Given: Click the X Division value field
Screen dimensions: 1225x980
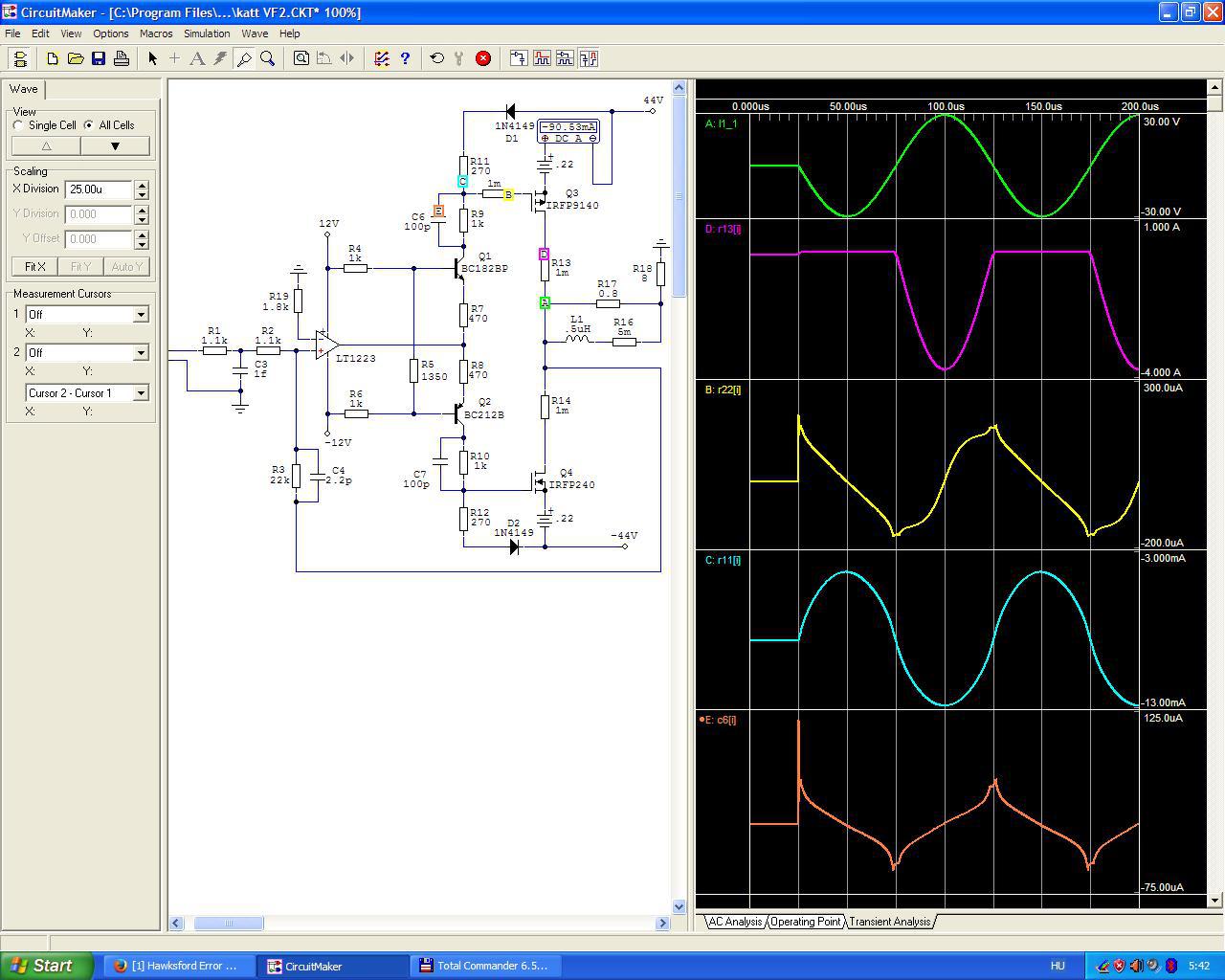Looking at the screenshot, I should 99,189.
